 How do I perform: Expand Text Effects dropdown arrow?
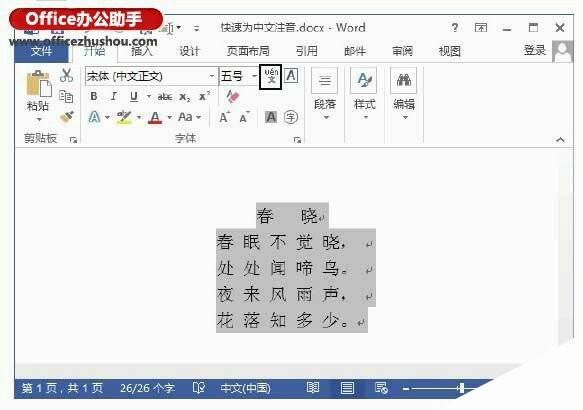[x=107, y=117]
